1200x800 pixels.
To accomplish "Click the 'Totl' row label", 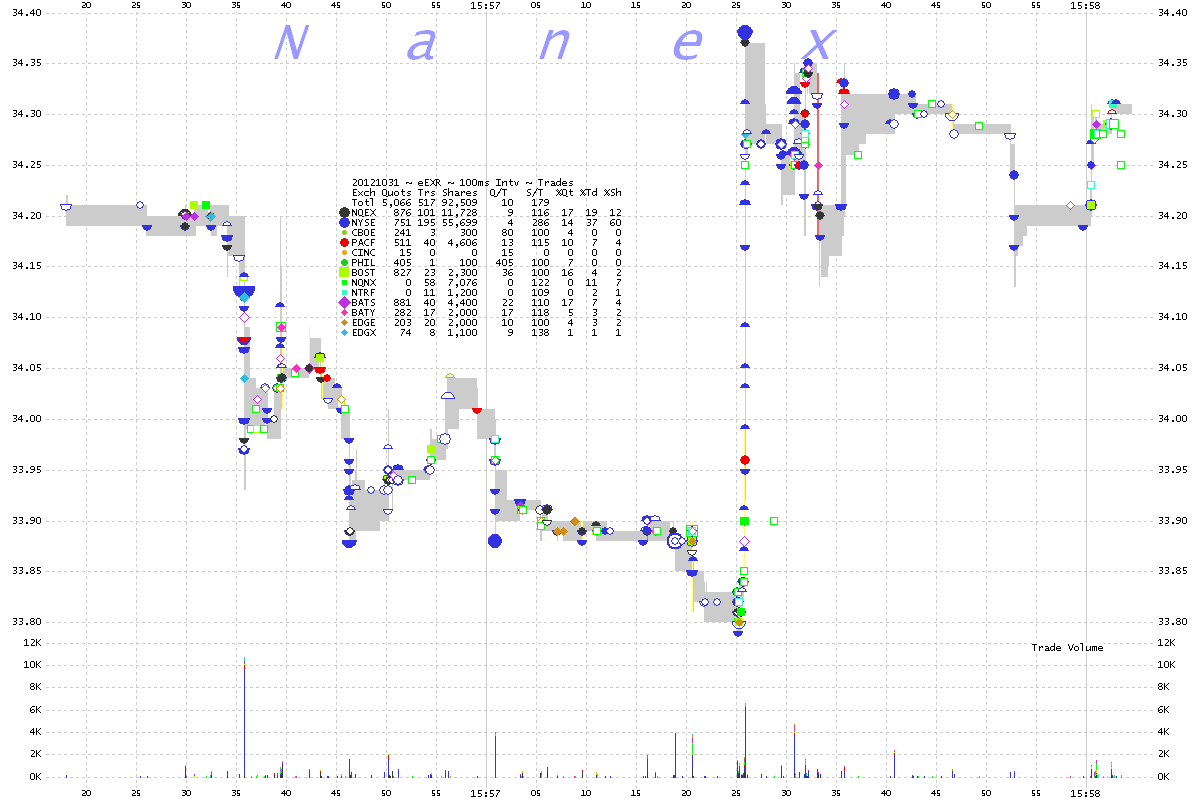I will pyautogui.click(x=364, y=203).
